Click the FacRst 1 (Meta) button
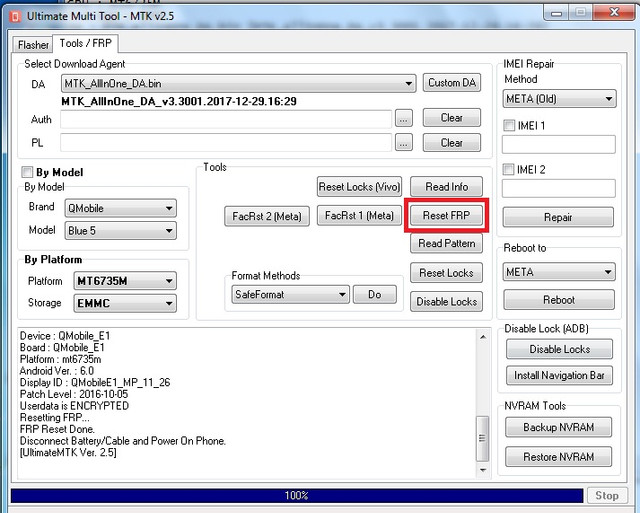The height and width of the screenshot is (513, 640). pyautogui.click(x=359, y=215)
